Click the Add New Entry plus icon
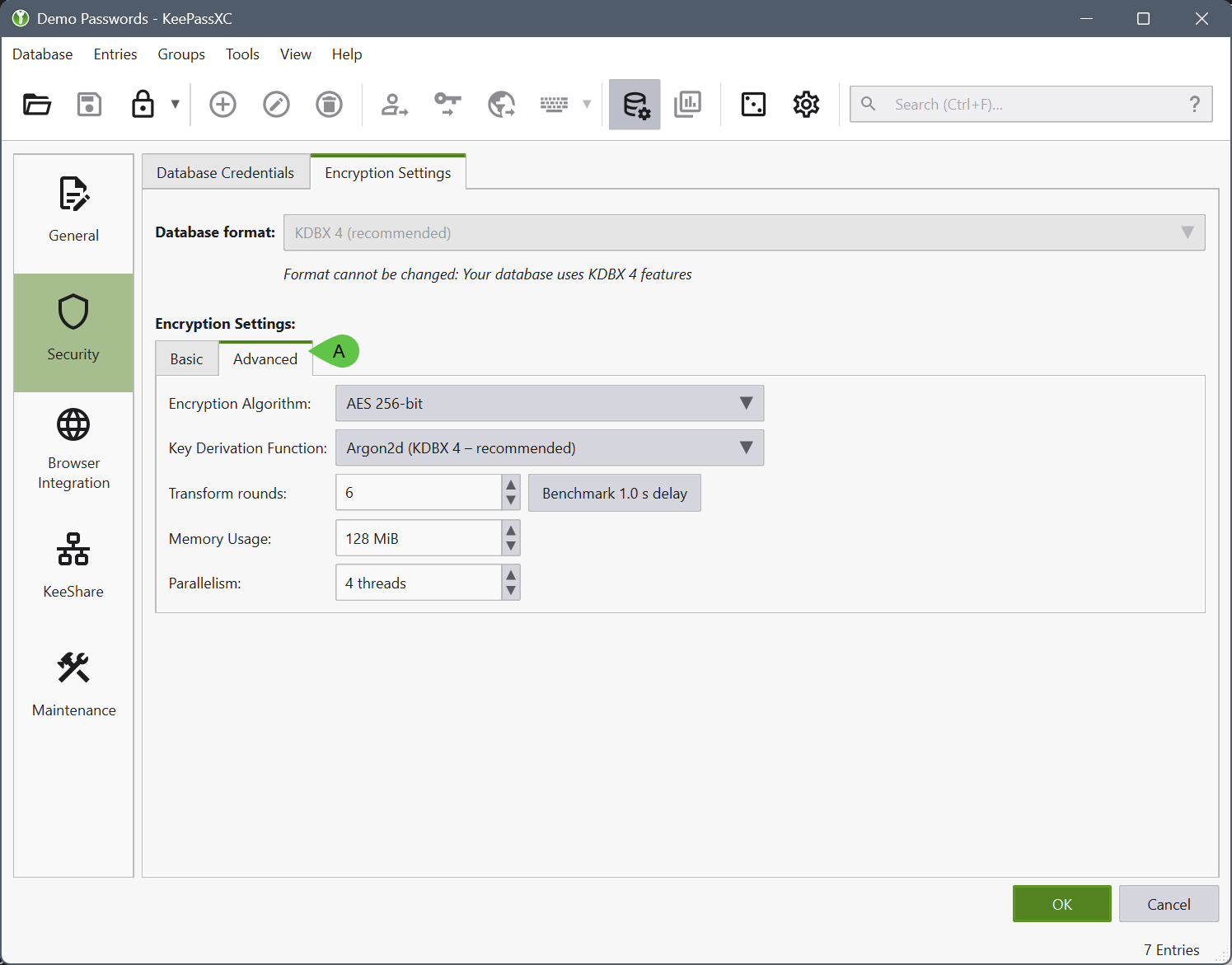1232x965 pixels. (223, 105)
